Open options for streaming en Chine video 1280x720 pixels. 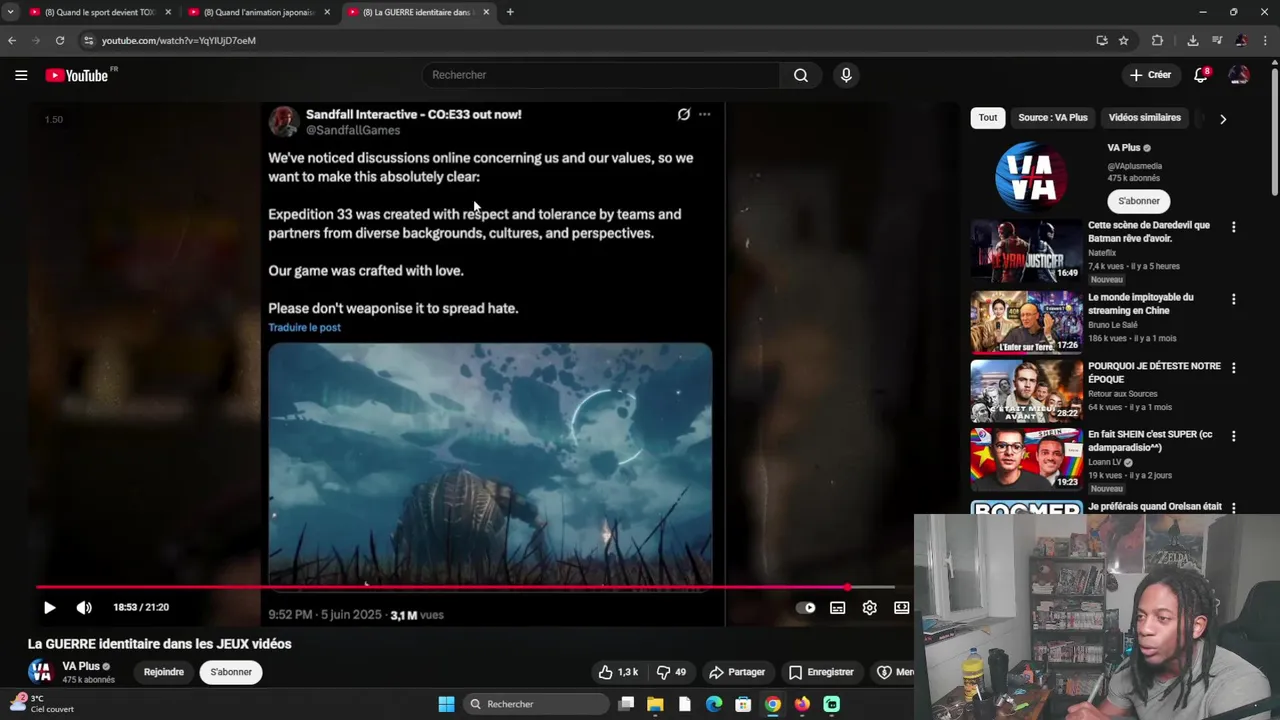click(1233, 299)
